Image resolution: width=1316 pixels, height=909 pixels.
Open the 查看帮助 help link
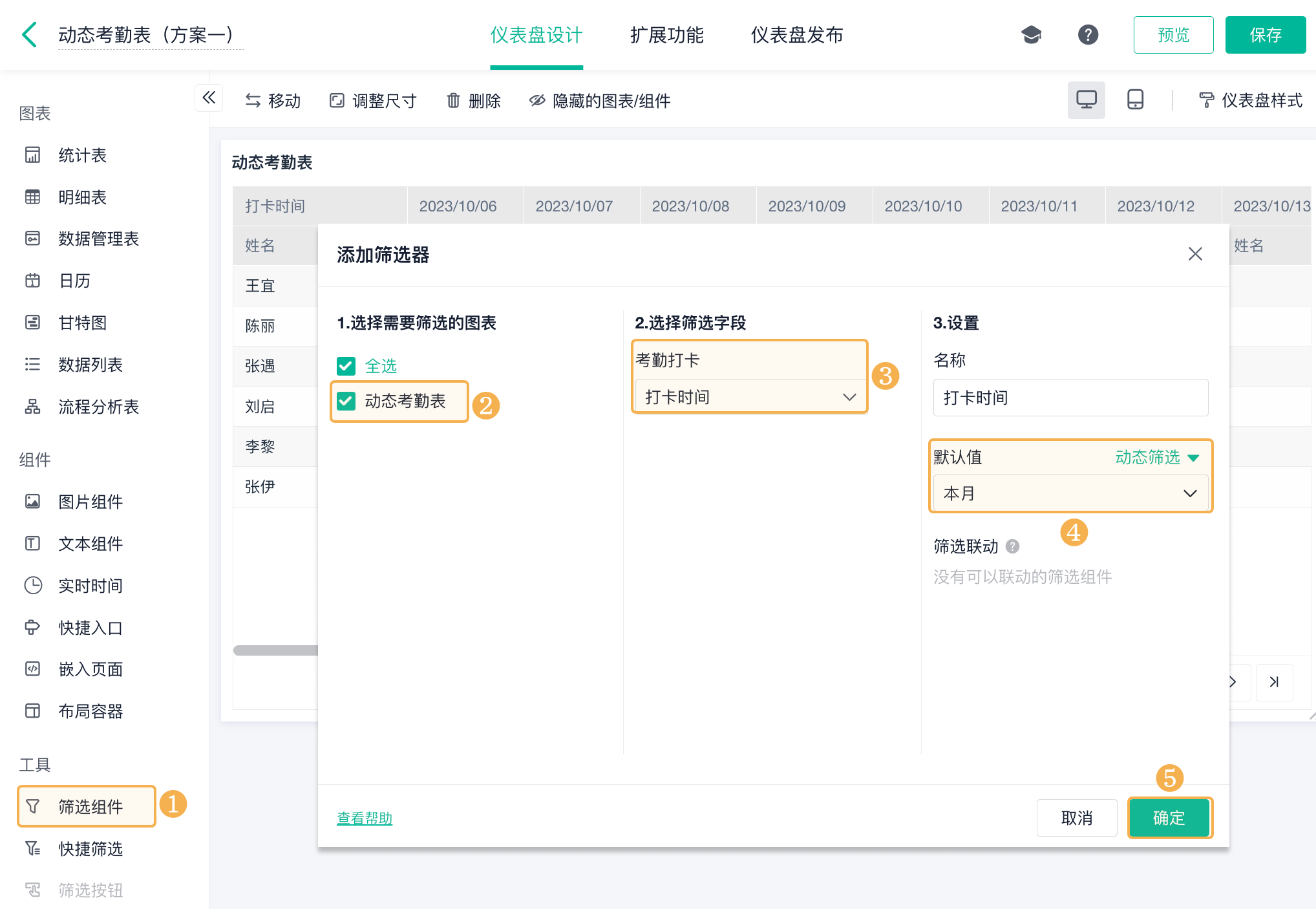[365, 818]
